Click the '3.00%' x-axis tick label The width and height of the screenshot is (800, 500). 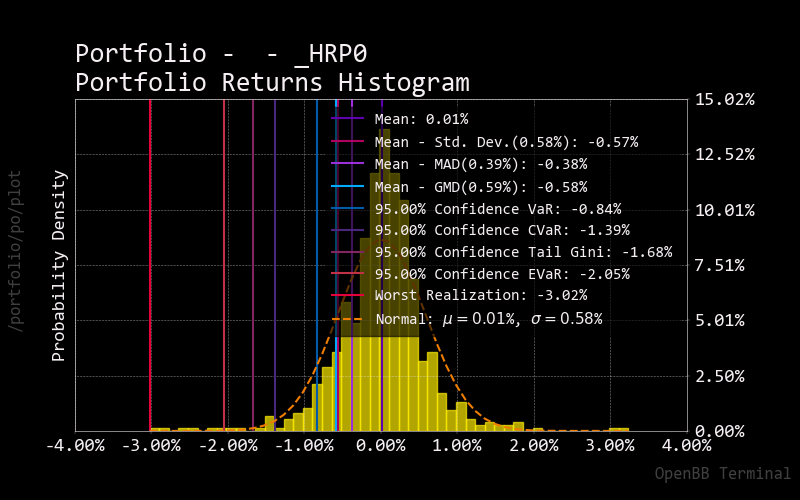(610, 446)
